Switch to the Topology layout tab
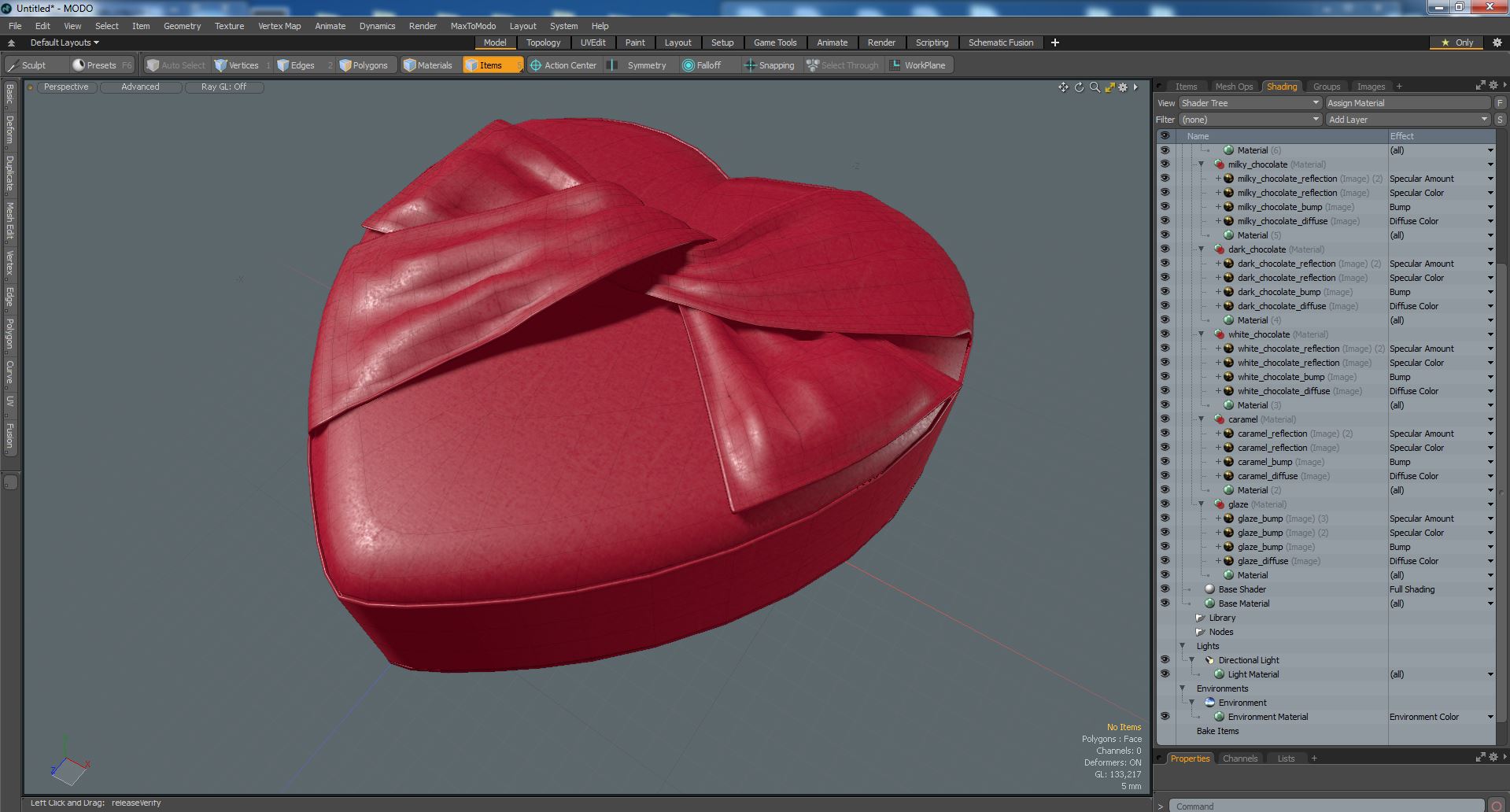 [x=543, y=42]
